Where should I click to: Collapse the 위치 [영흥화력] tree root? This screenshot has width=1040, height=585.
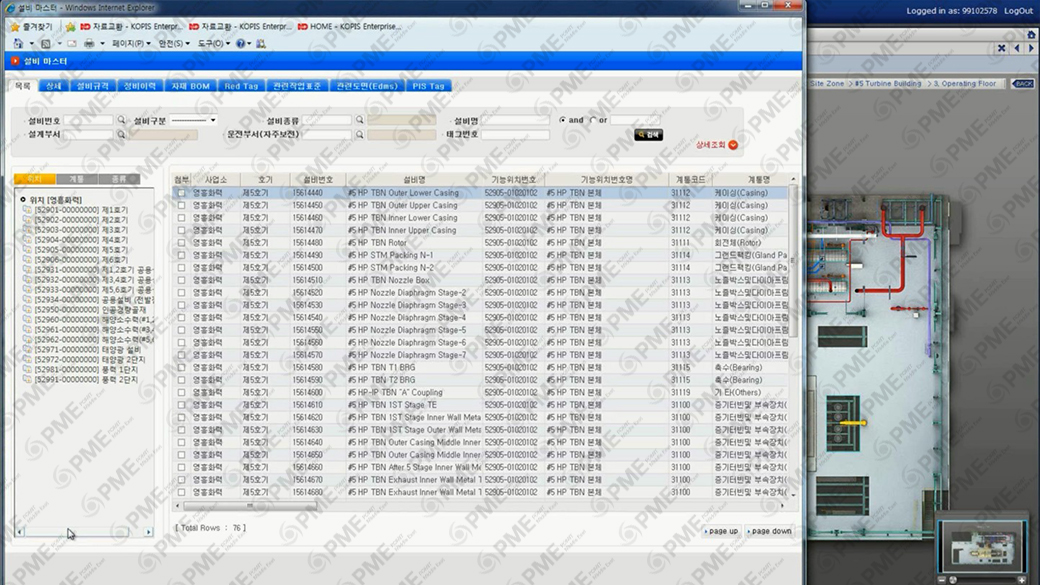coord(23,200)
